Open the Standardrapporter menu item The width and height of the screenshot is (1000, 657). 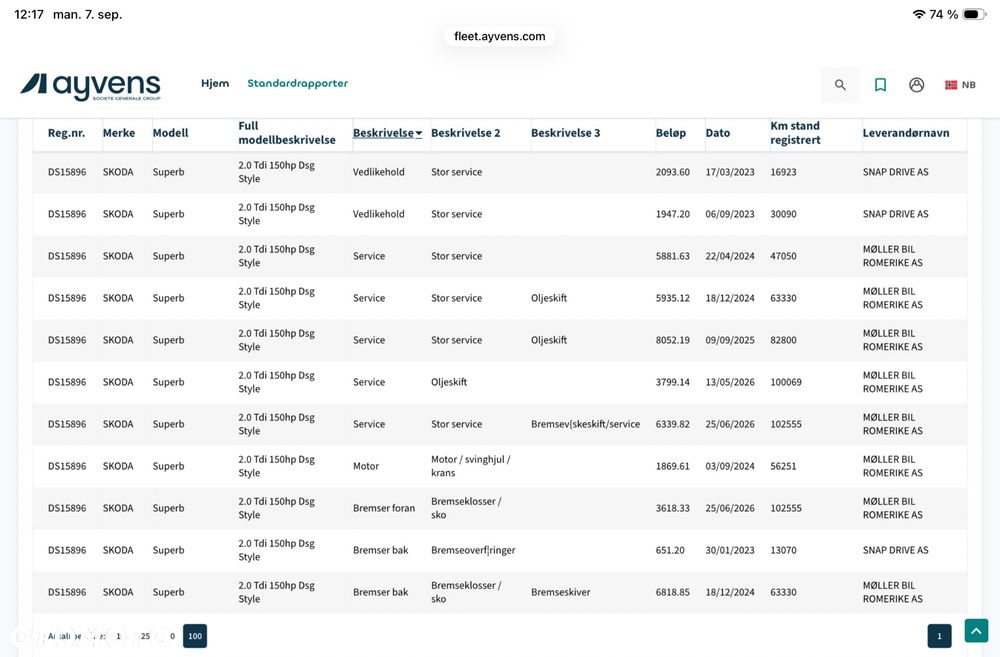tap(298, 84)
